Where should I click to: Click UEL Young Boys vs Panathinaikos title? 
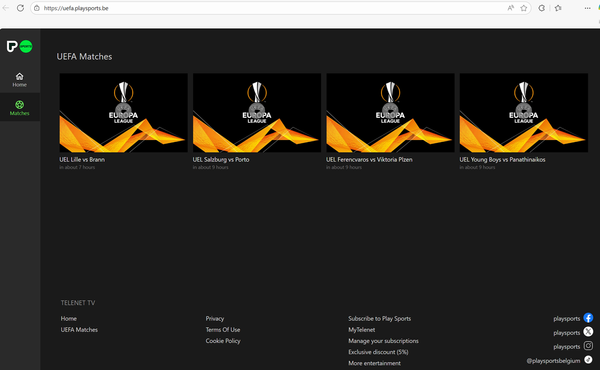[x=502, y=160]
